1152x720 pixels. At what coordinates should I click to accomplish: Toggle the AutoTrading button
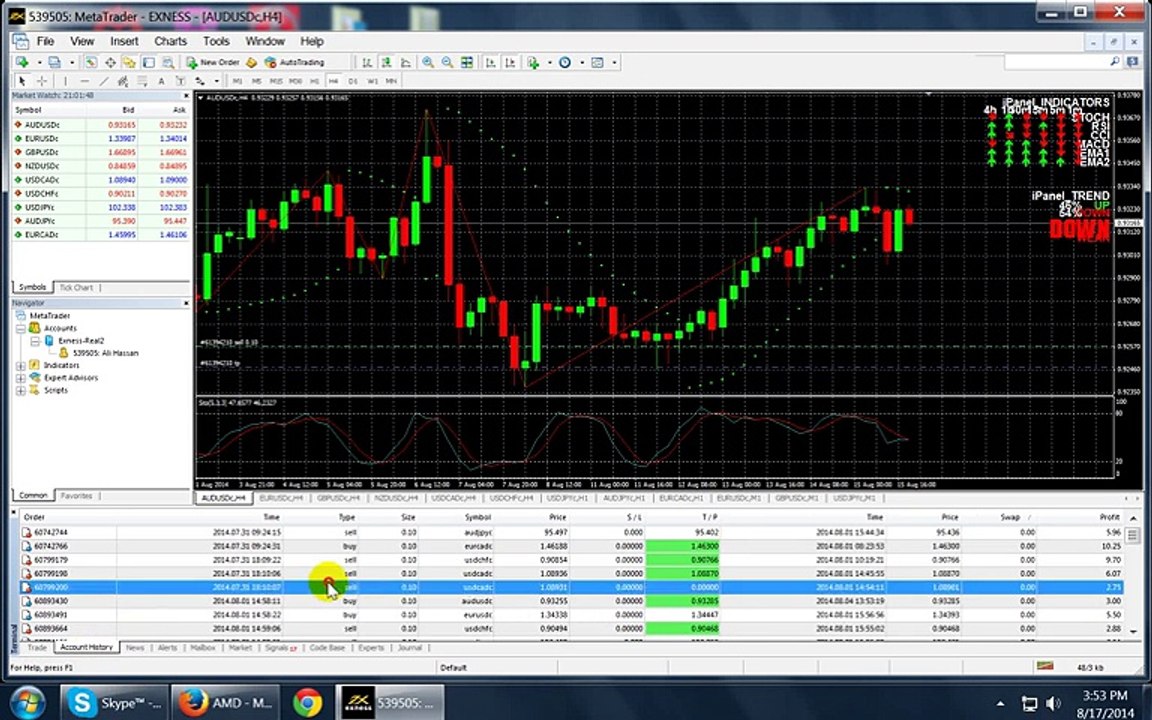point(294,62)
